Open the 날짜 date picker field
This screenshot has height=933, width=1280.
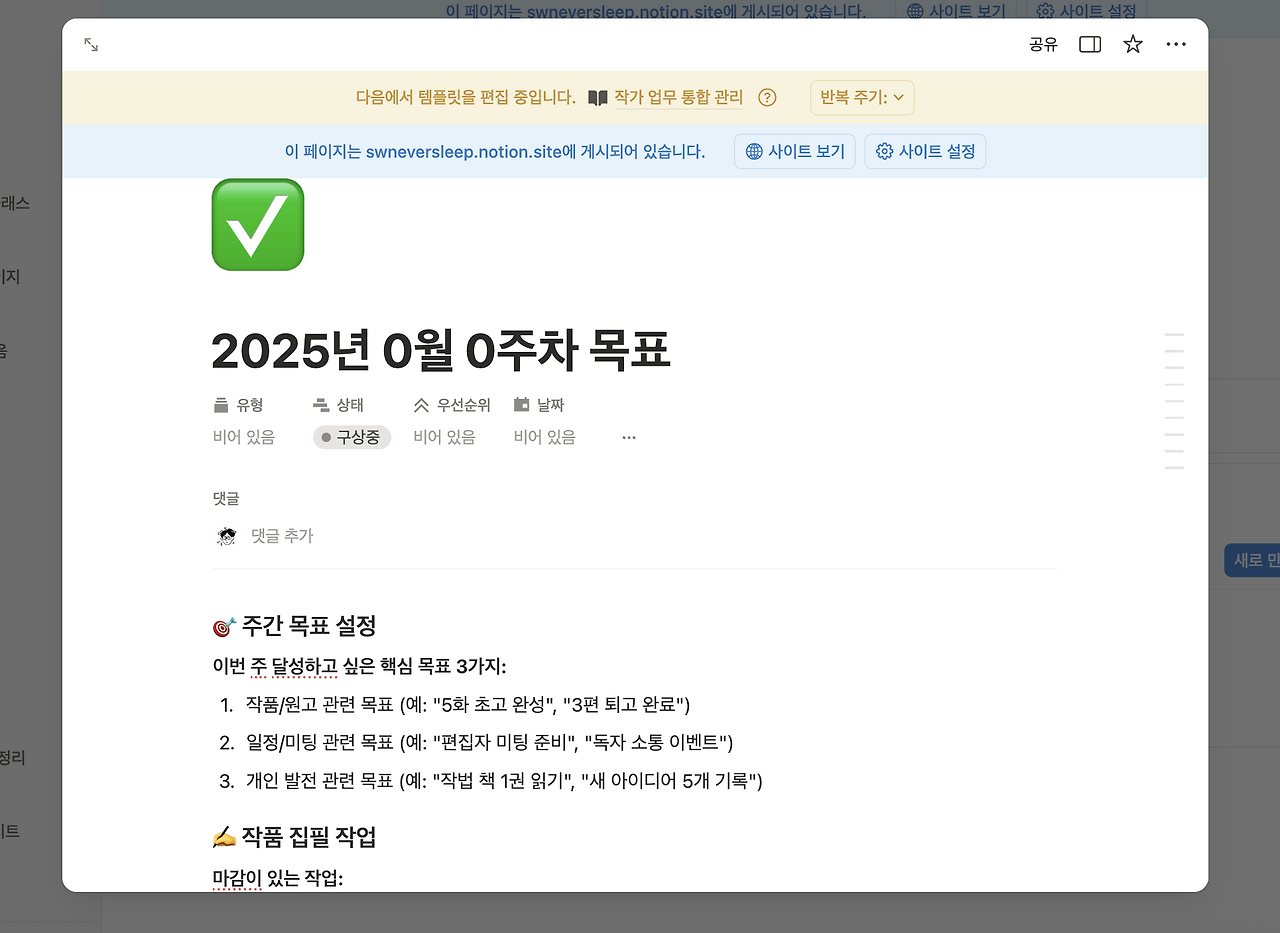click(543, 437)
